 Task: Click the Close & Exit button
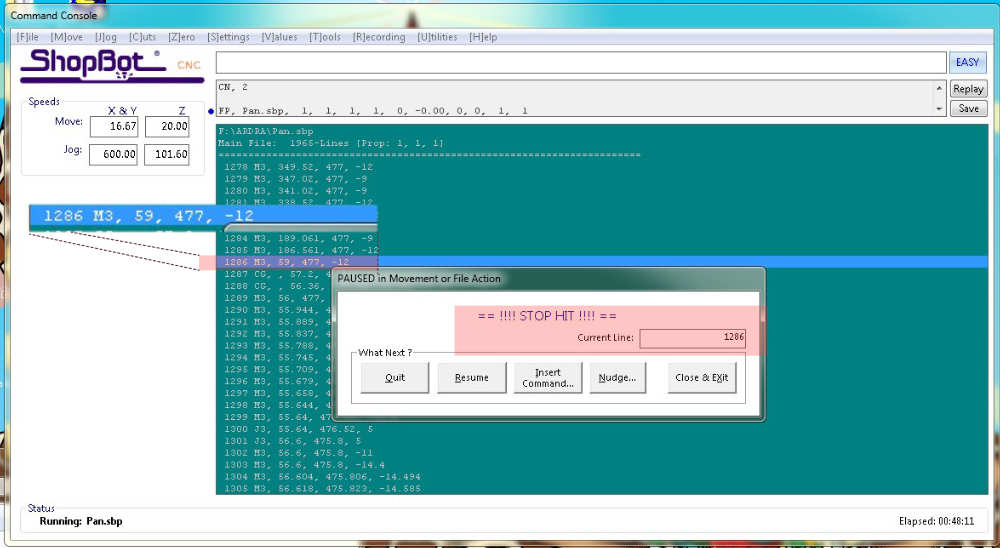(702, 378)
